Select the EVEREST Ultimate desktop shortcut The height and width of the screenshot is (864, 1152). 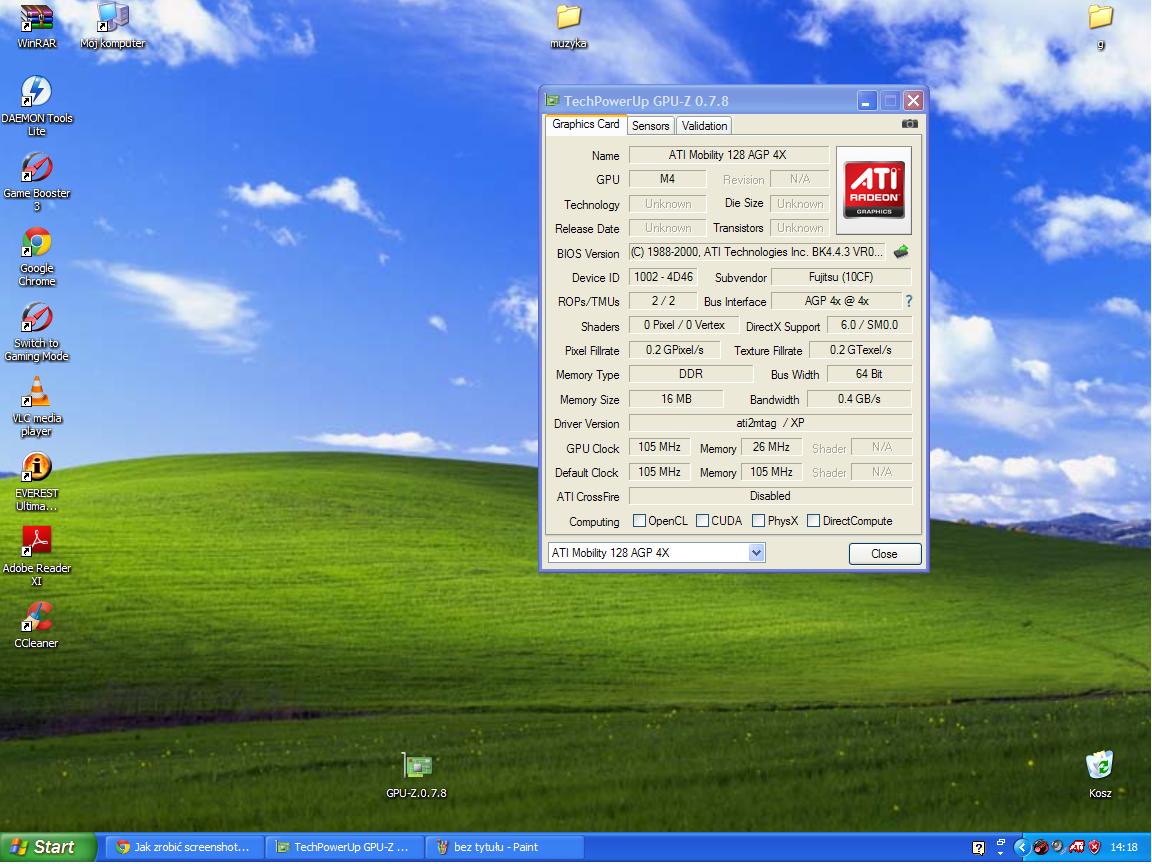click(x=36, y=481)
